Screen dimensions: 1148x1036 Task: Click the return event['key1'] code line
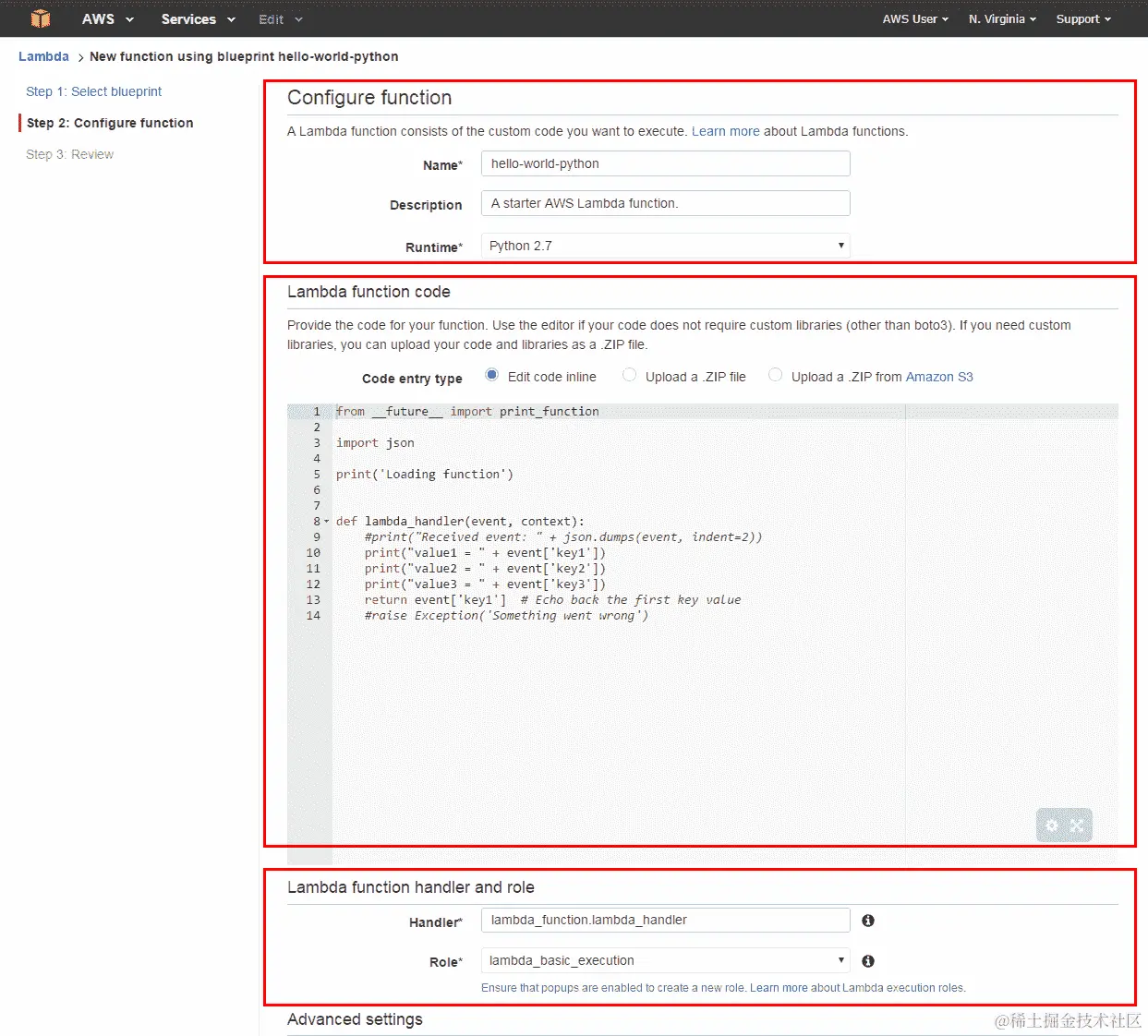[552, 600]
